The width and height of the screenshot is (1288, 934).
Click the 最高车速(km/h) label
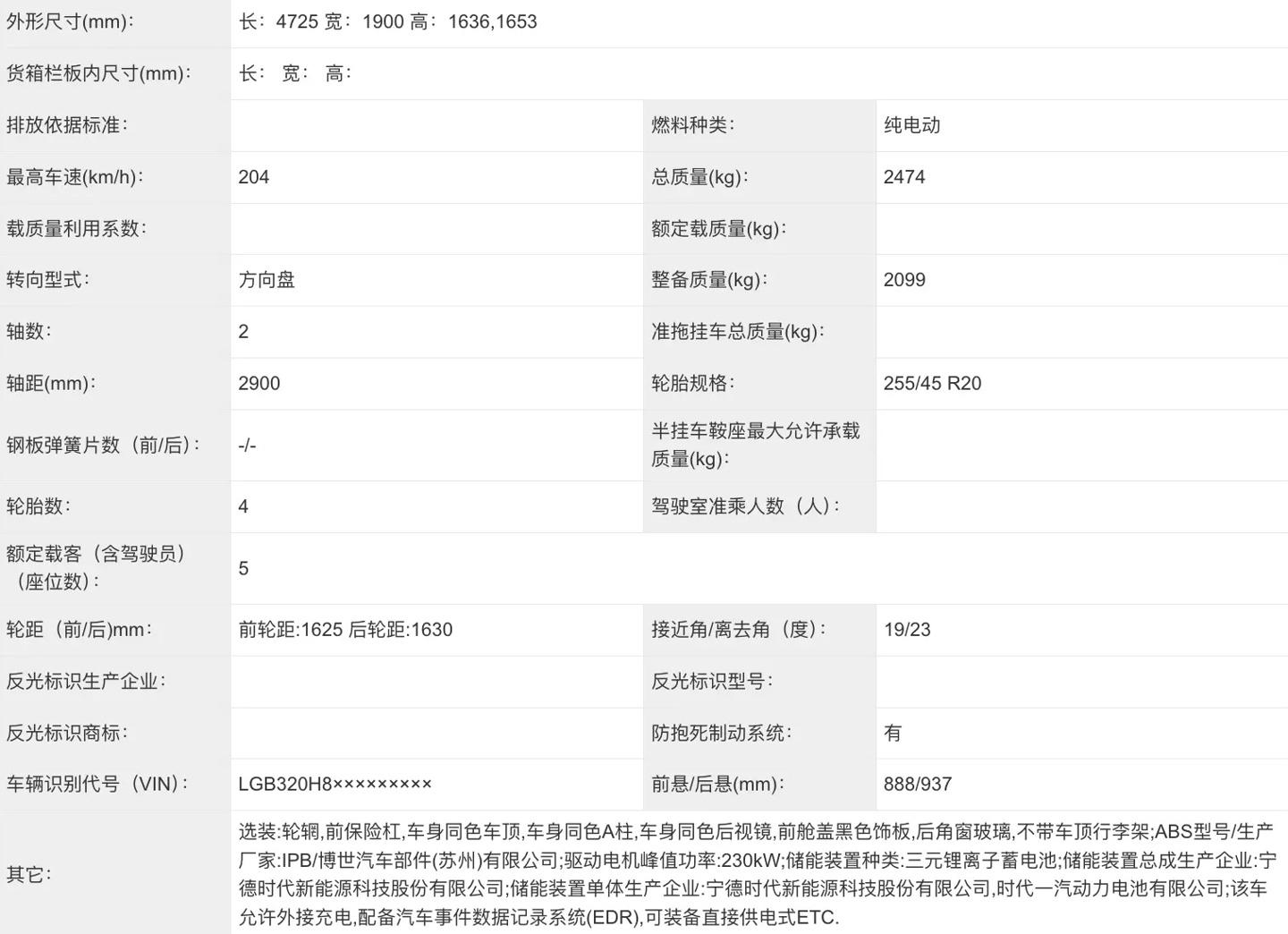[75, 177]
